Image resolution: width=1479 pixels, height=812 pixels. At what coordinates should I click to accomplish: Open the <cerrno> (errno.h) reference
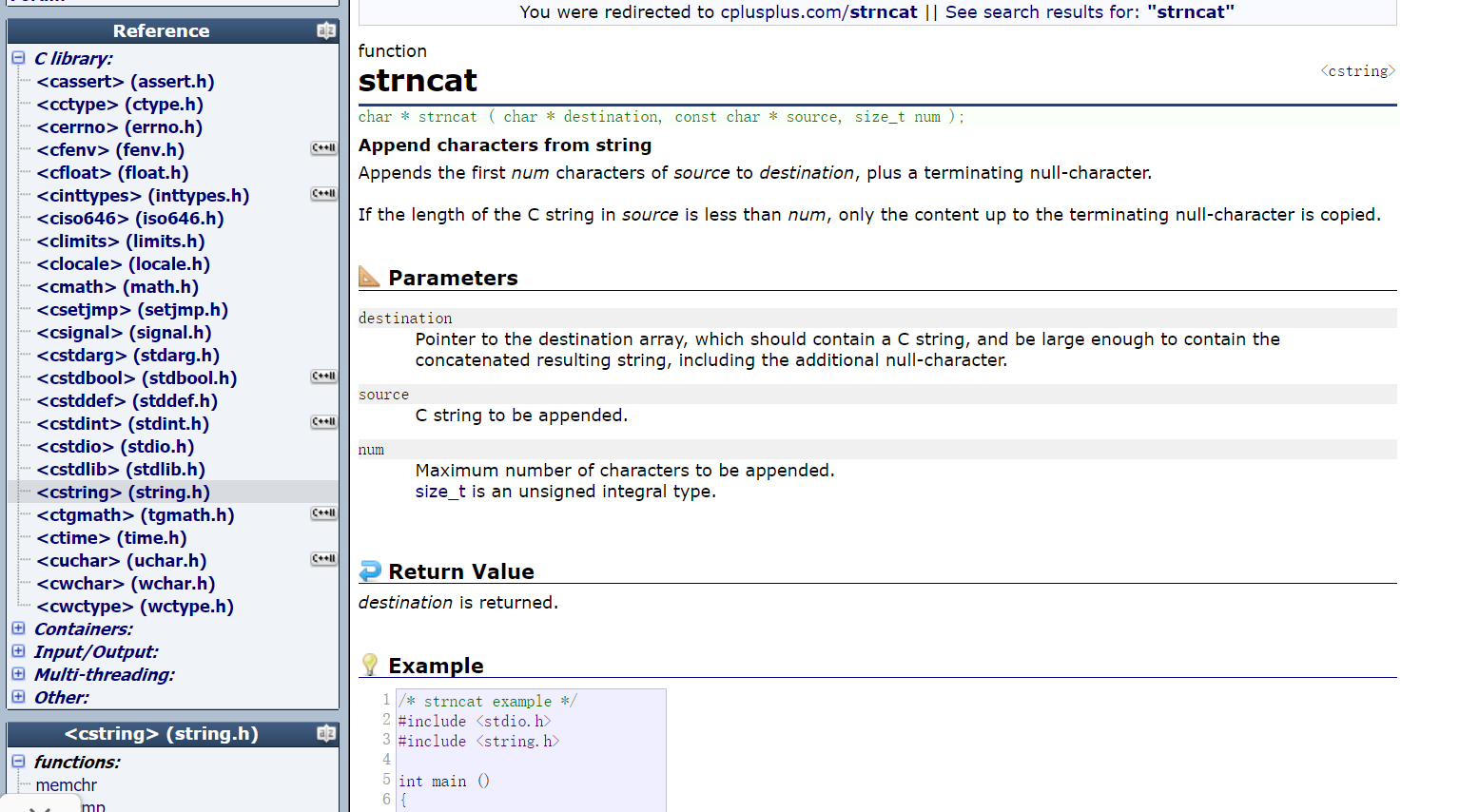coord(120,127)
